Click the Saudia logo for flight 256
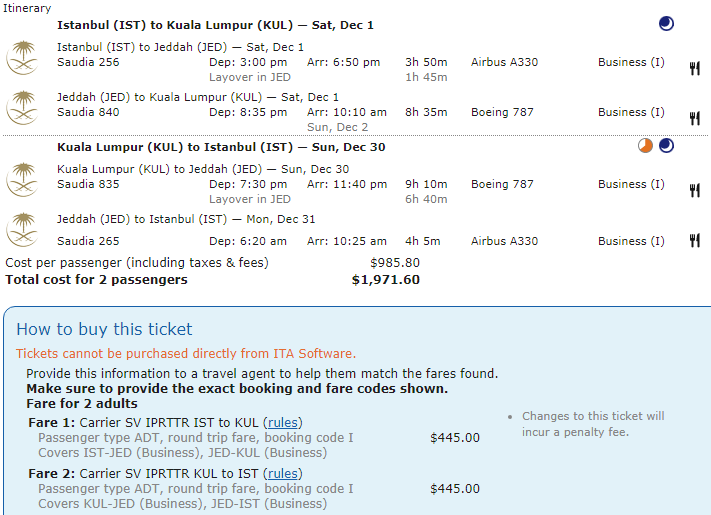This screenshot has height=515, width=711. pyautogui.click(x=21, y=57)
